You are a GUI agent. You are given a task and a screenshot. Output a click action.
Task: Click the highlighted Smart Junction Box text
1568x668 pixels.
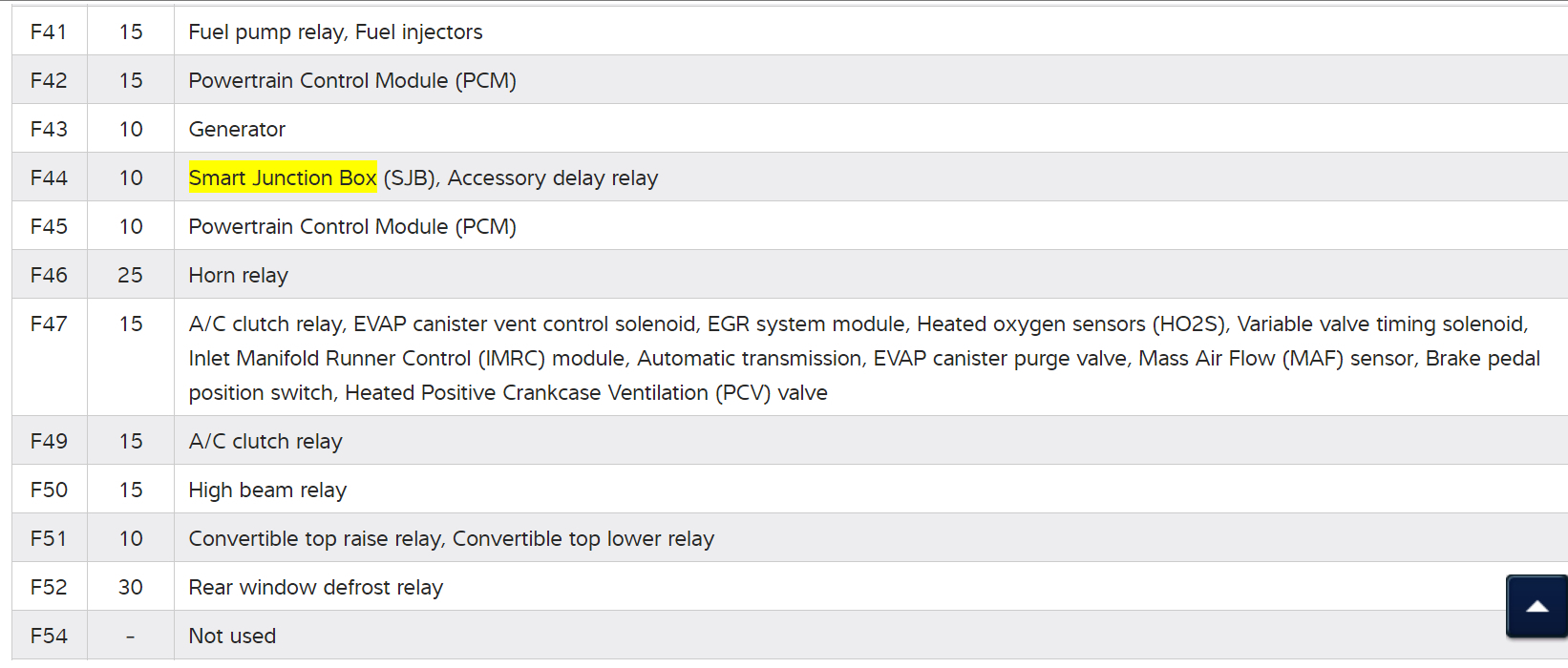point(283,177)
